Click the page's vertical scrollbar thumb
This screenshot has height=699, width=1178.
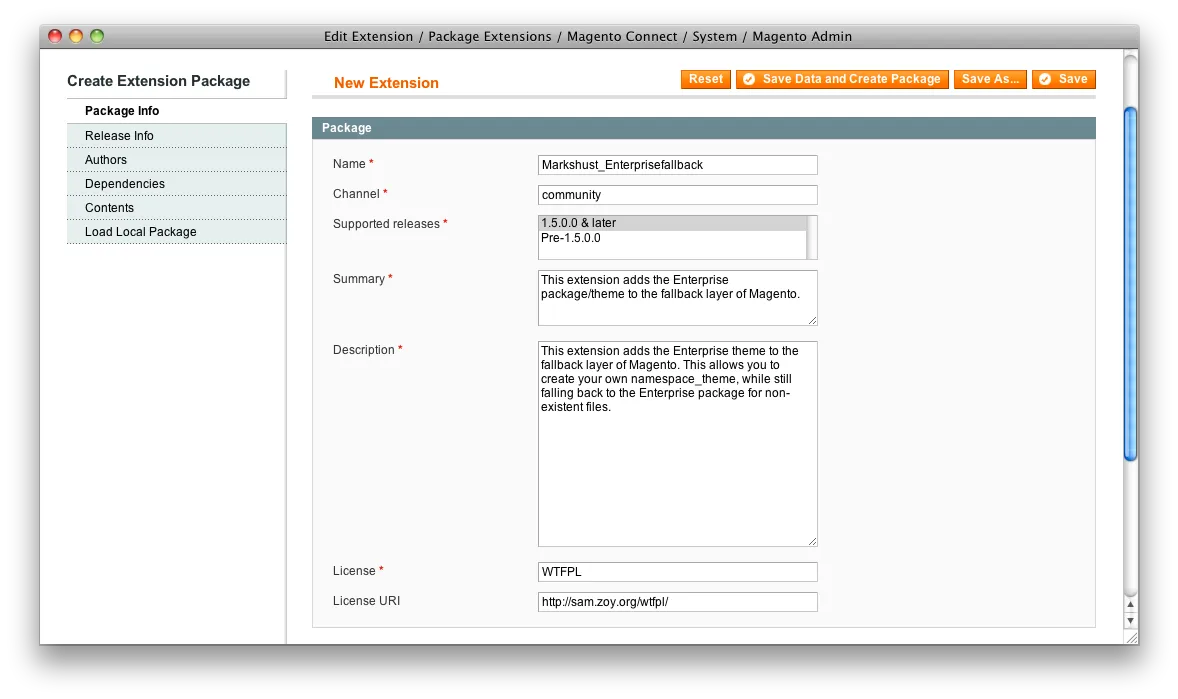[x=1130, y=283]
